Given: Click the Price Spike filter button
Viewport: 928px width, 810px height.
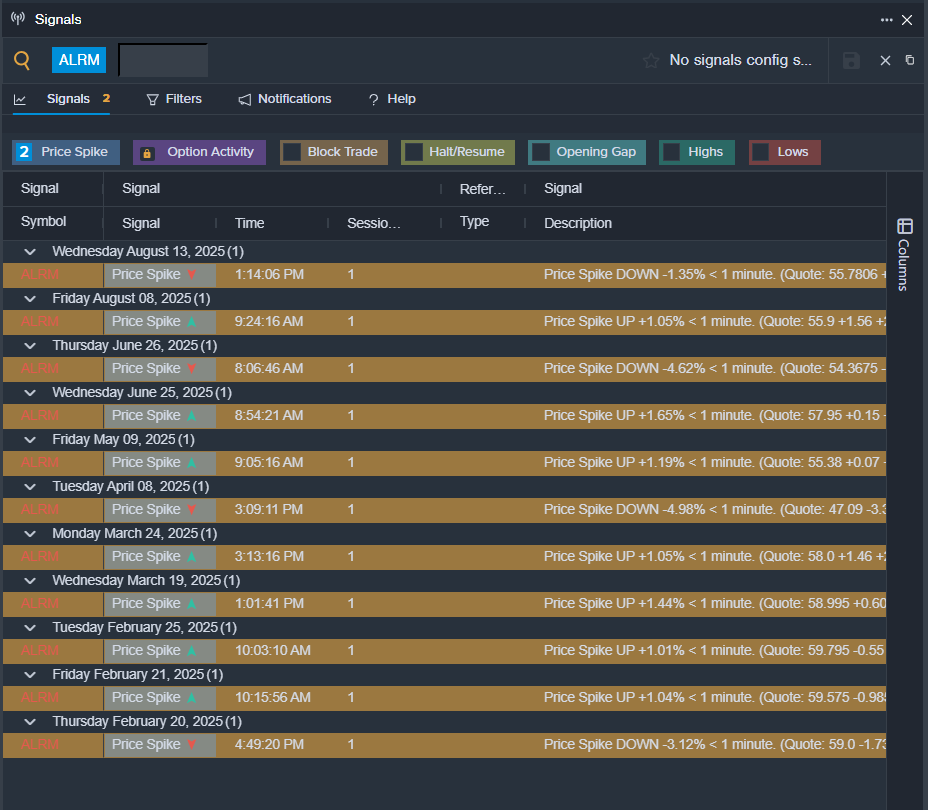Looking at the screenshot, I should tap(66, 152).
